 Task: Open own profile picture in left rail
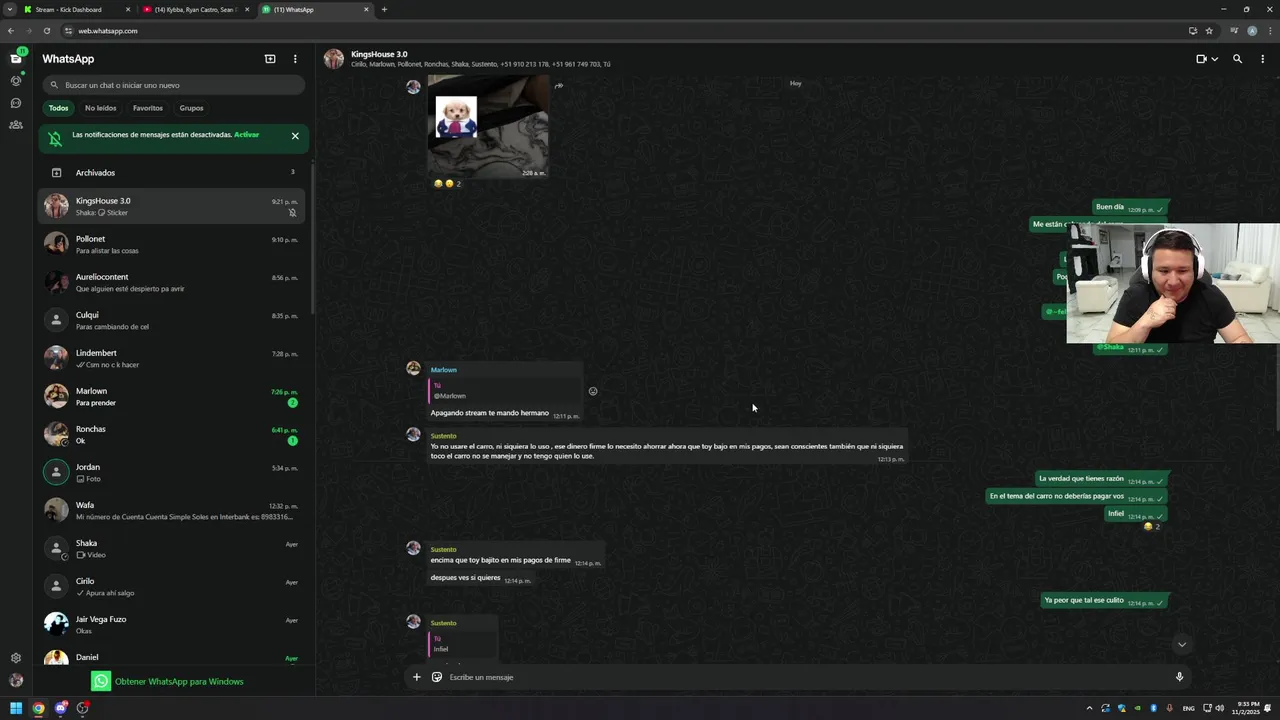click(x=16, y=680)
